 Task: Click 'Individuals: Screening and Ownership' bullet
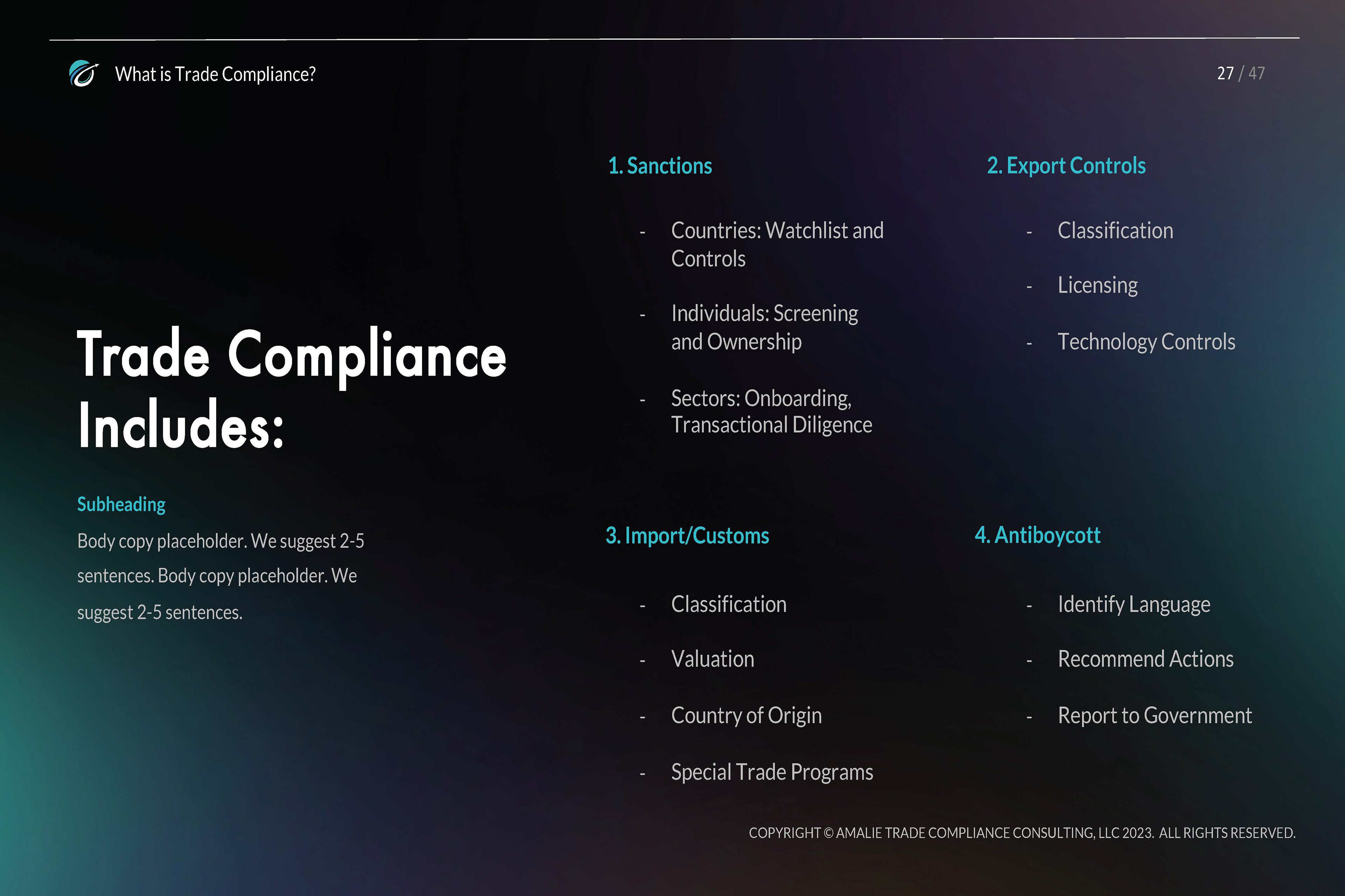764,327
